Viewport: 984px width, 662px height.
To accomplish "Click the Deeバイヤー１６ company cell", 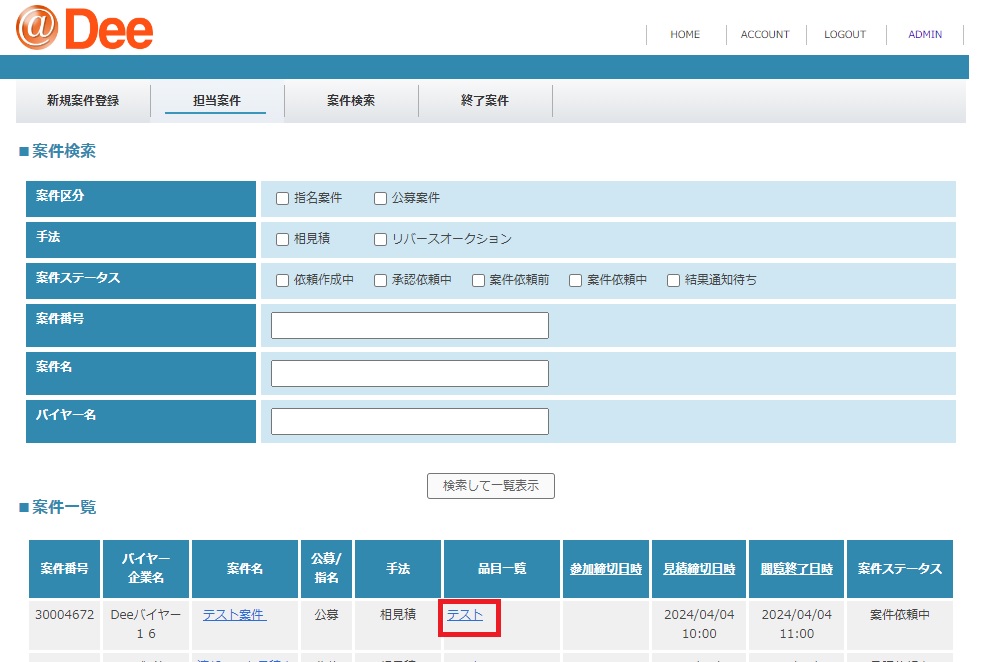I will 146,624.
